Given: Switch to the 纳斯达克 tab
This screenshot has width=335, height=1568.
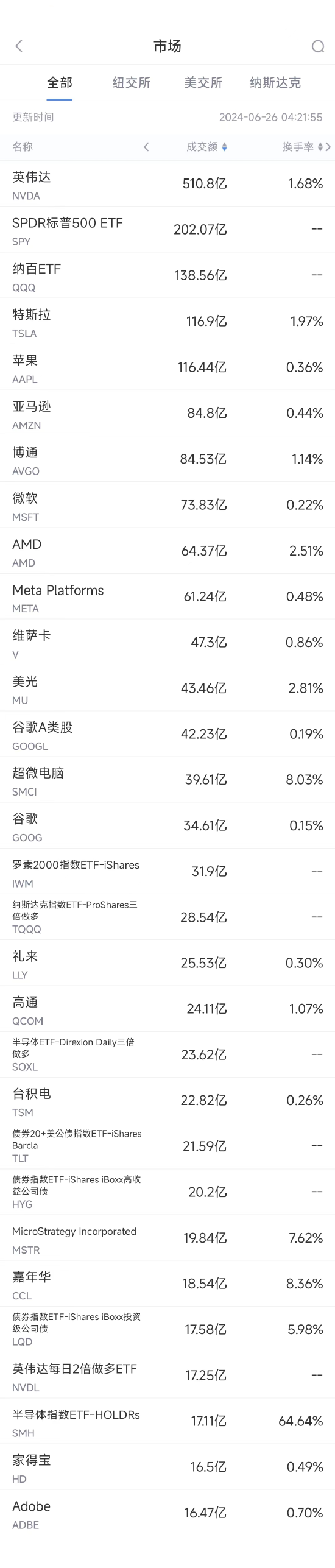Looking at the screenshot, I should click(275, 83).
